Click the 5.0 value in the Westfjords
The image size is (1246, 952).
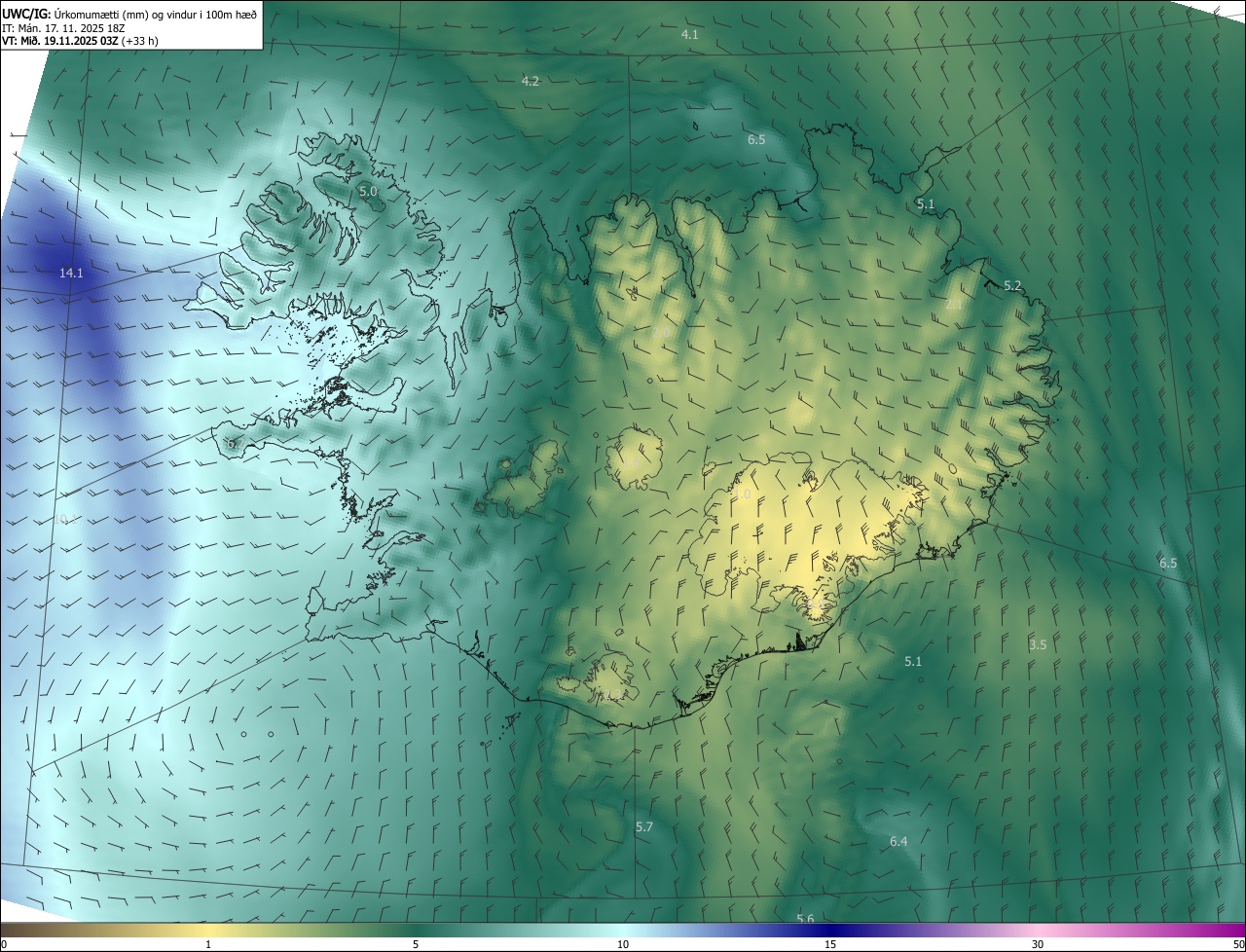(x=368, y=192)
